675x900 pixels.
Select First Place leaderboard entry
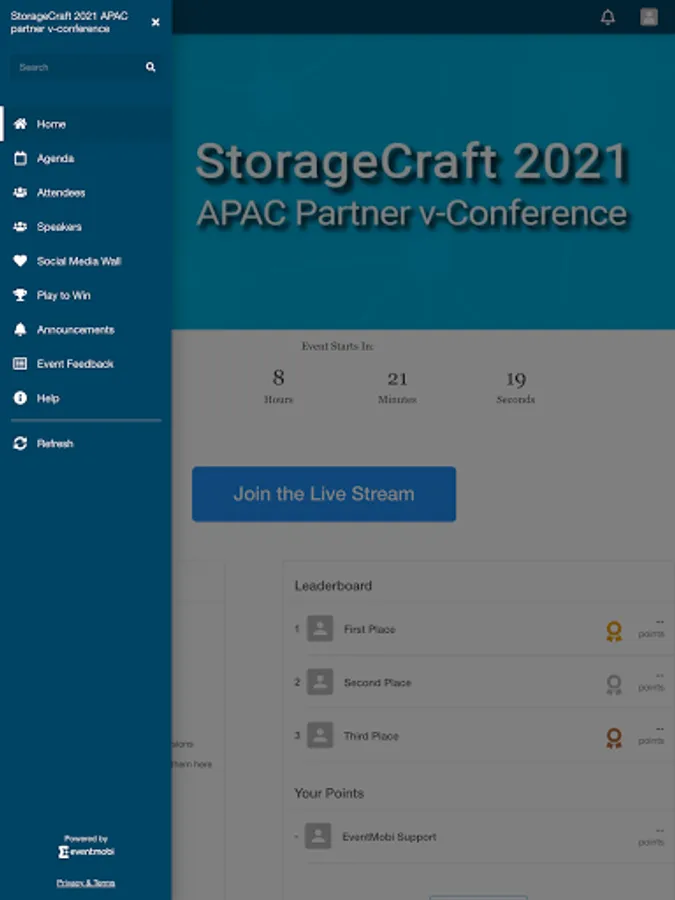pos(369,629)
